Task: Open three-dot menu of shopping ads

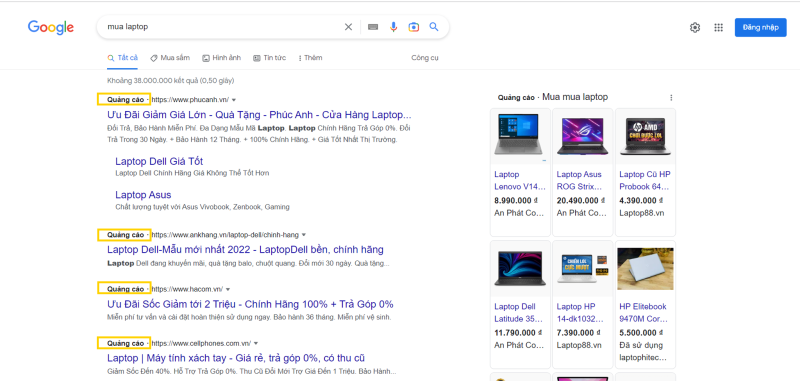Action: [x=671, y=97]
